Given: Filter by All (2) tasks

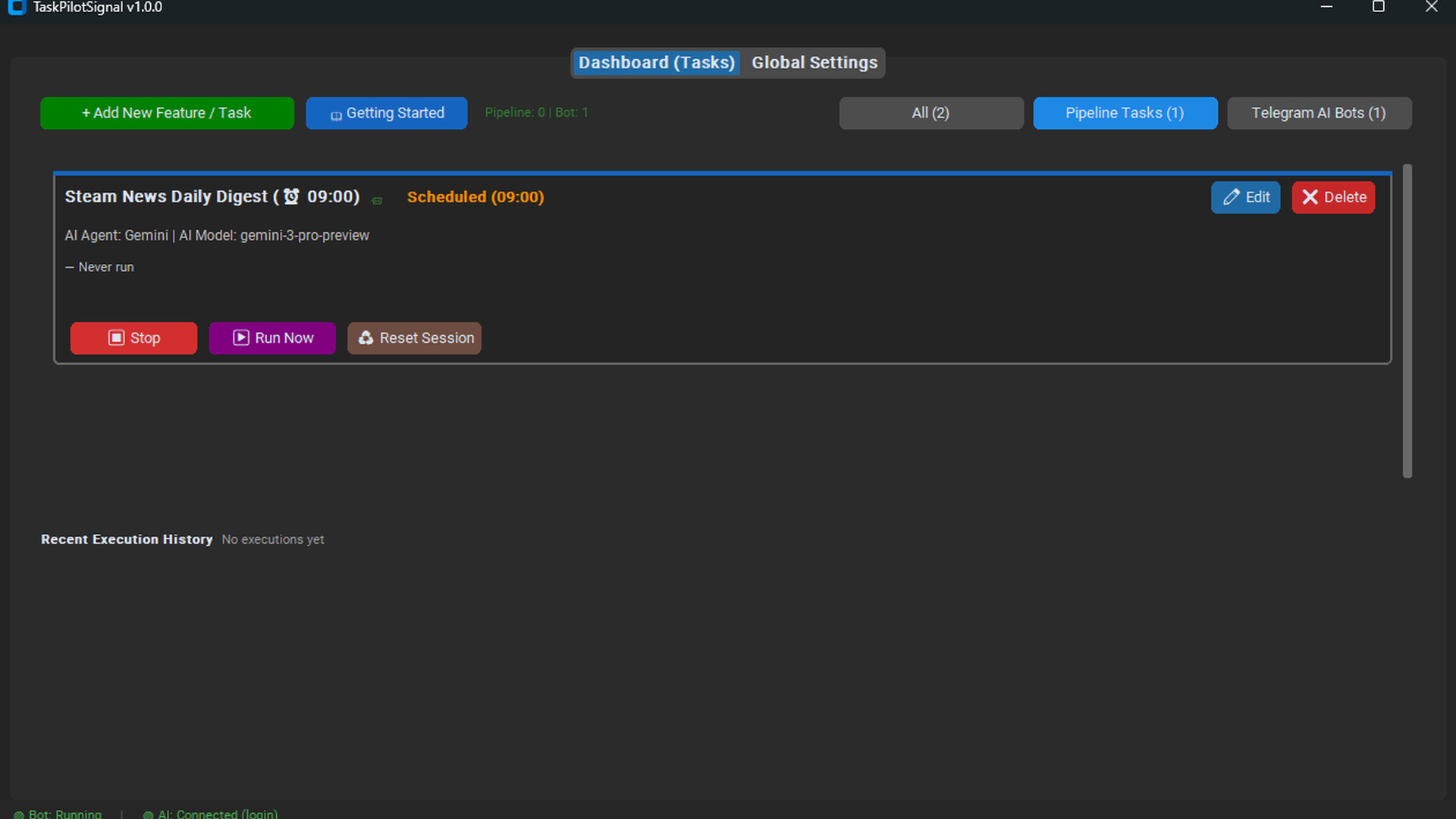Looking at the screenshot, I should [930, 113].
